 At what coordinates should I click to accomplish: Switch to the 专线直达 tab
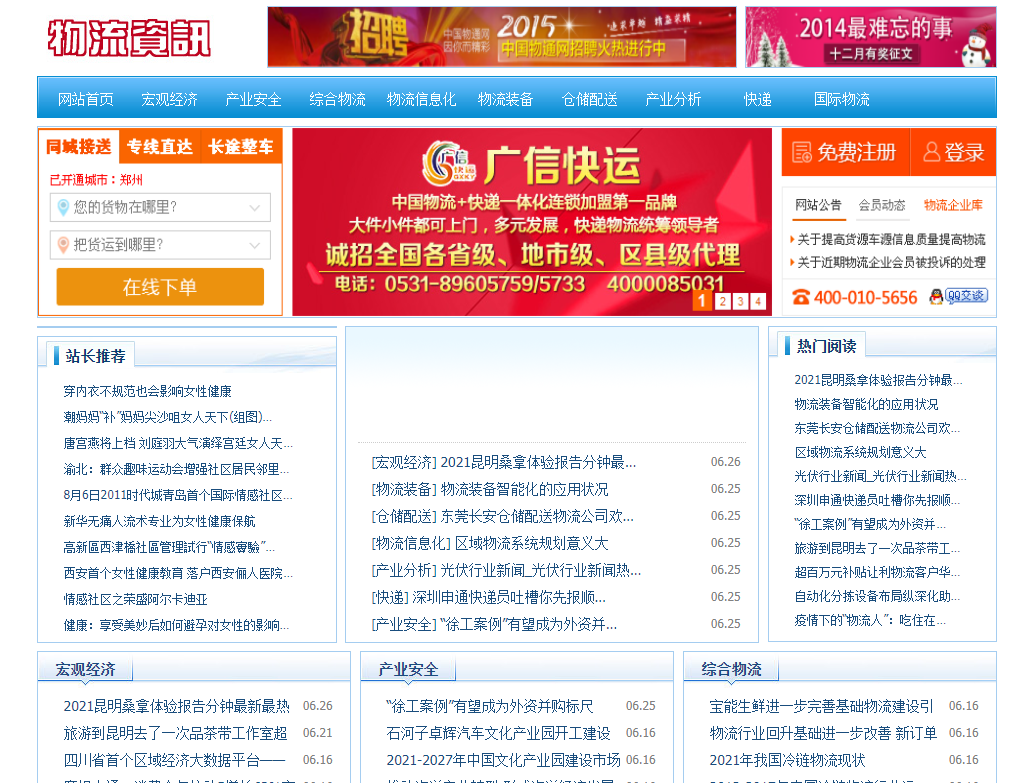pyautogui.click(x=160, y=146)
